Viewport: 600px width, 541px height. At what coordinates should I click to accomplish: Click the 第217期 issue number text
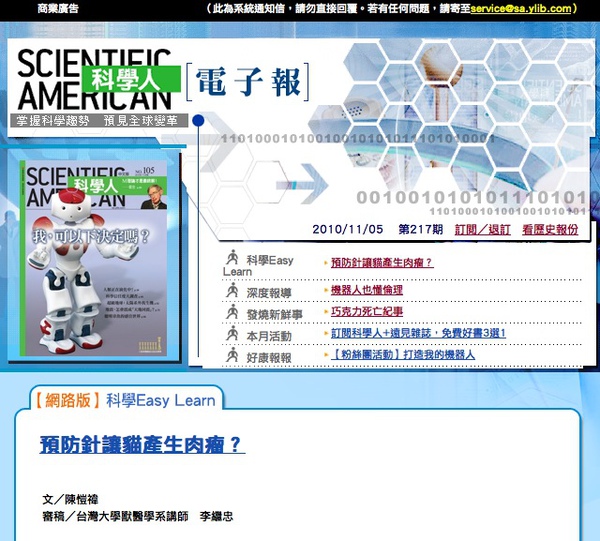coord(421,229)
